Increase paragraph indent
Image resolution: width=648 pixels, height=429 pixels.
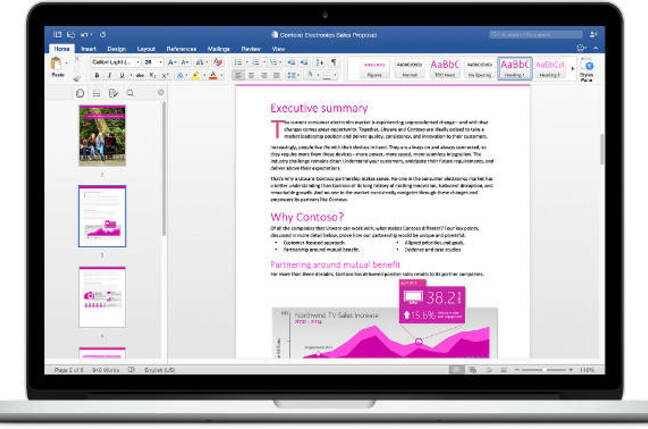tap(305, 62)
